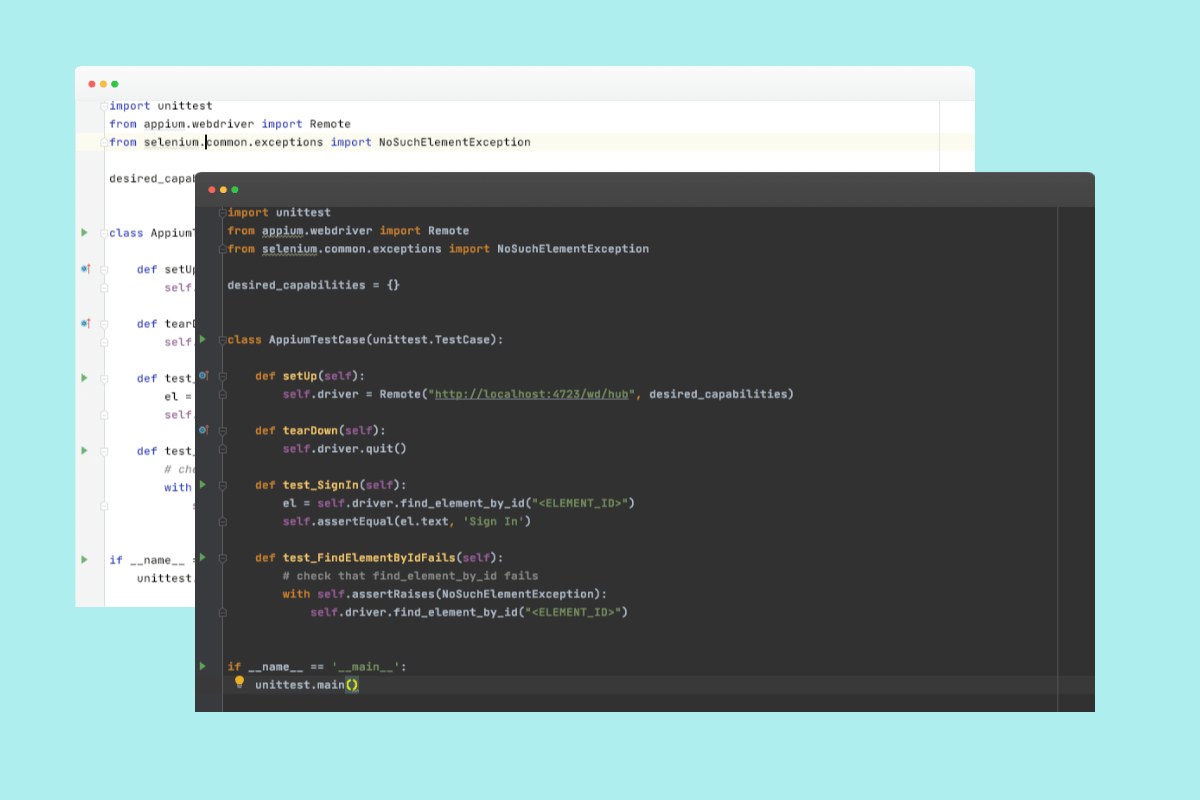
Task: Click the overriding-method marker beside tearDown
Action: [x=201, y=429]
